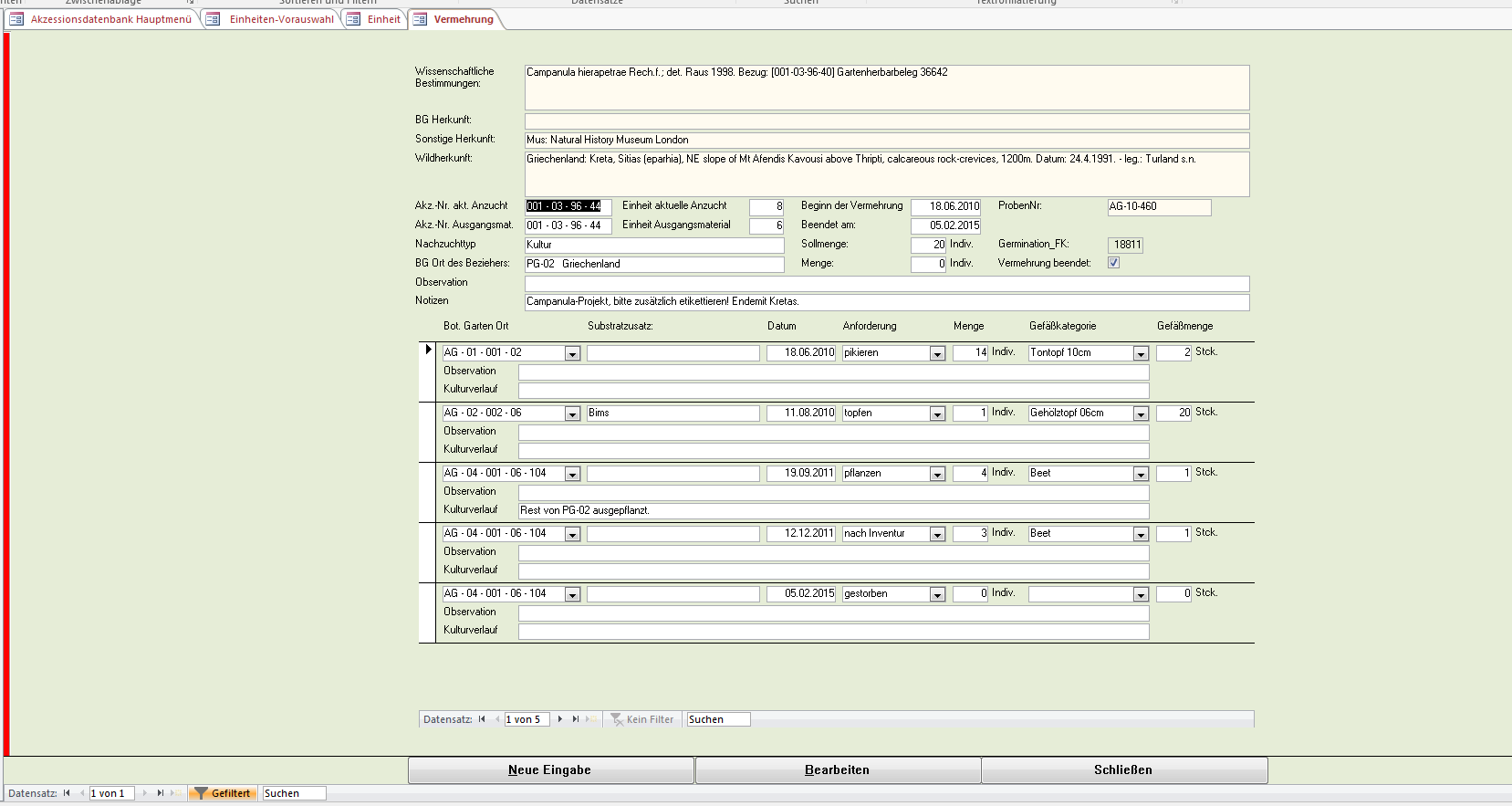Open Bot. Garten Ort dropdown in 19.09.2011 row
Screen dimensions: 1512x806
(572, 474)
